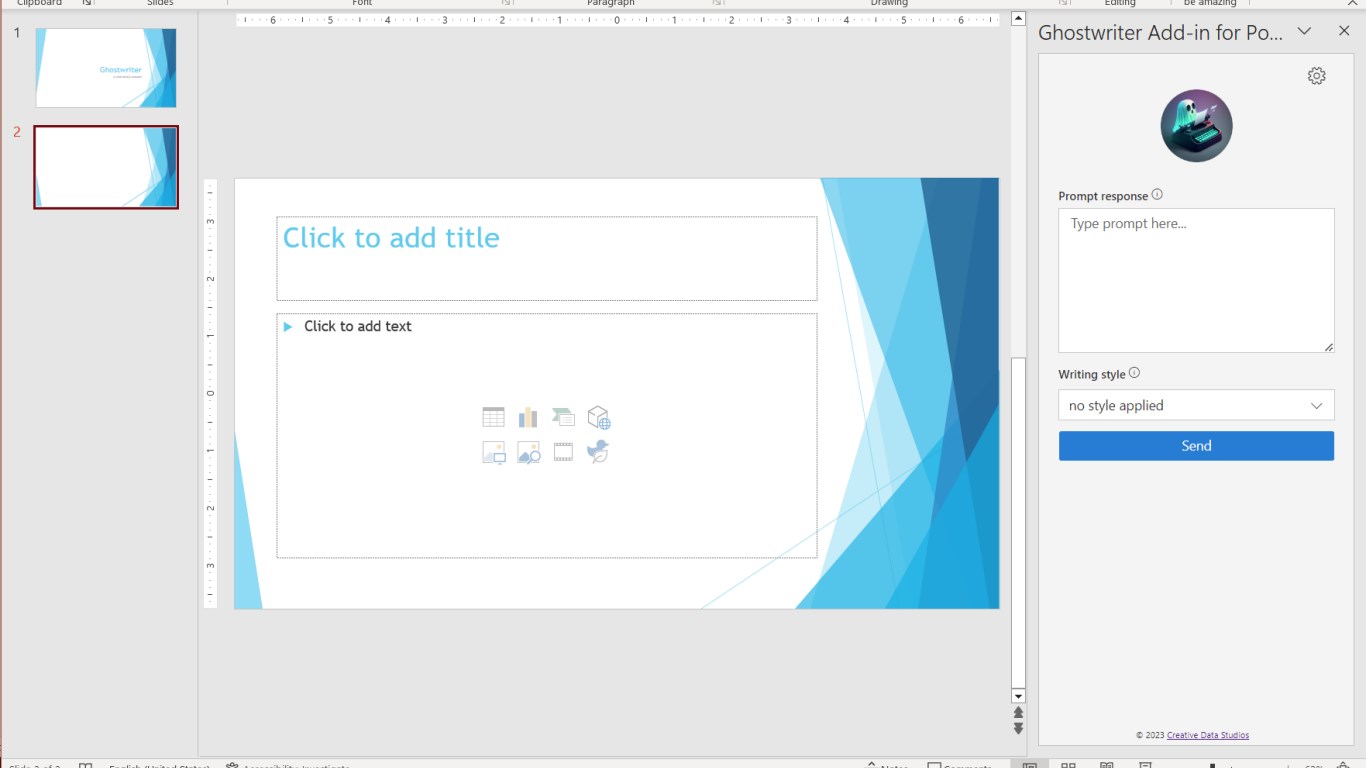Click the Stock Images icon in placeholder
The height and width of the screenshot is (768, 1366).
click(x=528, y=452)
